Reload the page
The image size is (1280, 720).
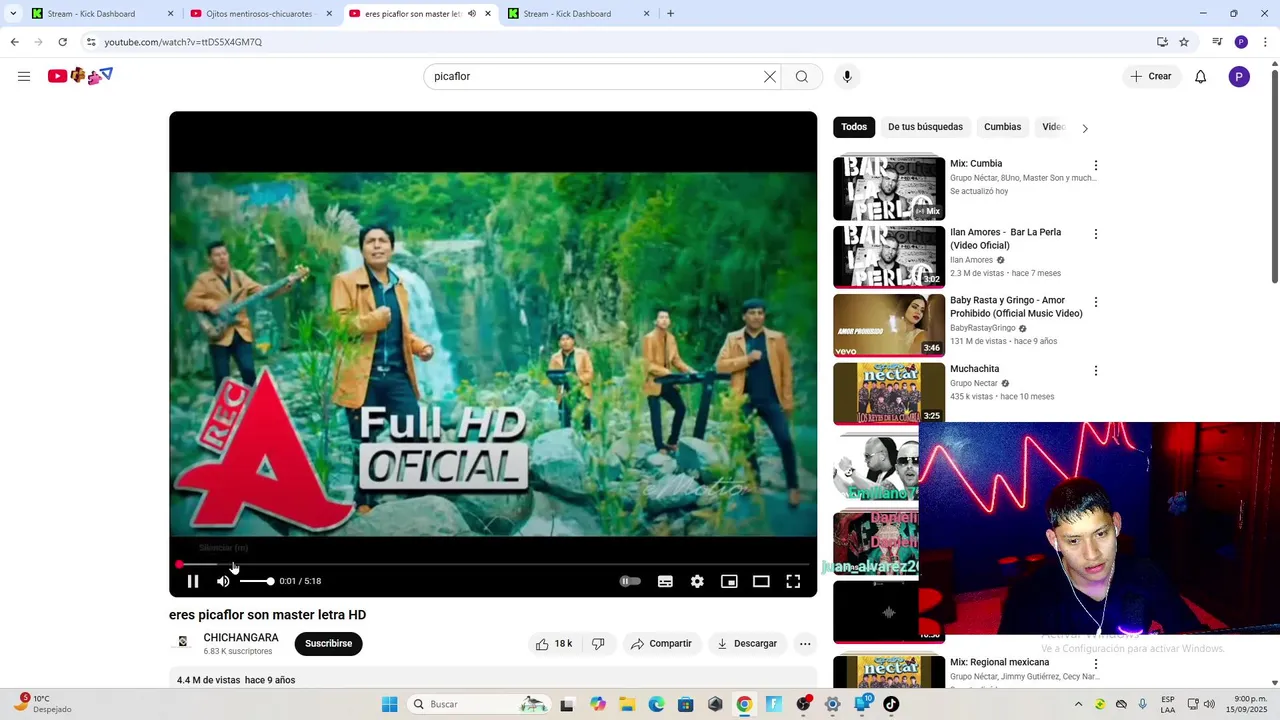tap(62, 42)
